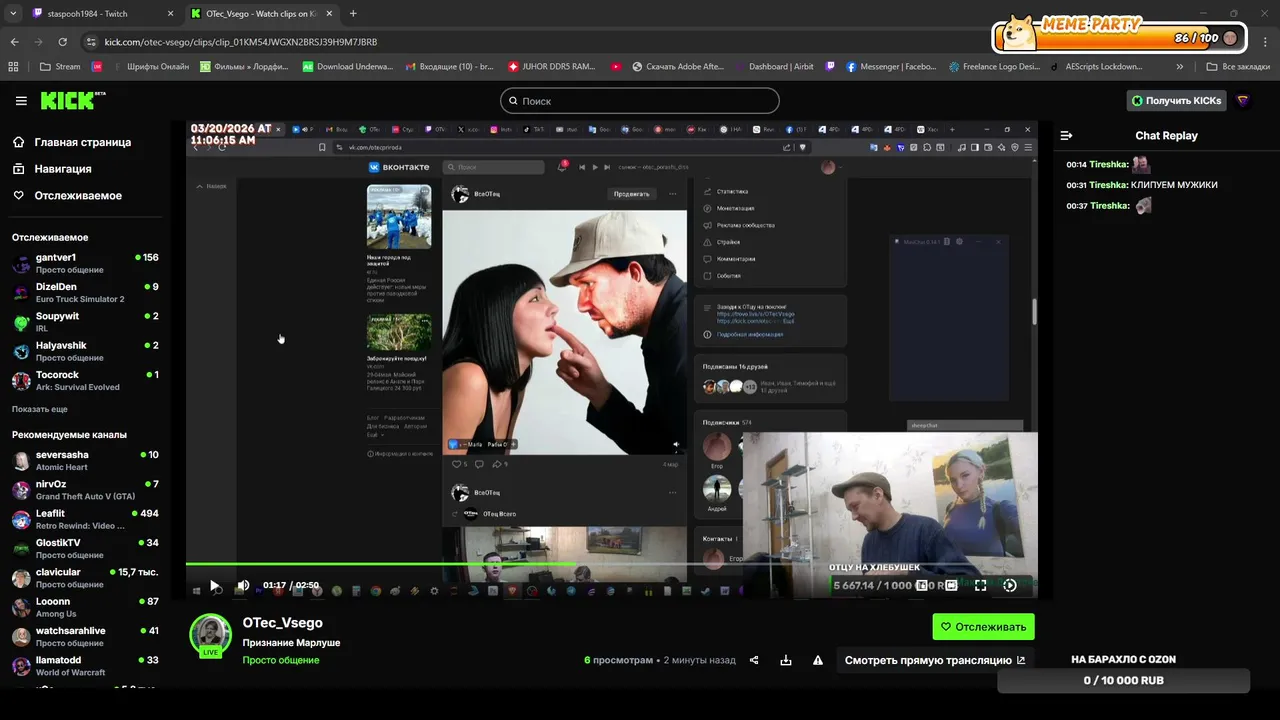Seek on the green video progress bar
Viewport: 1280px width, 720px height.
(611, 564)
